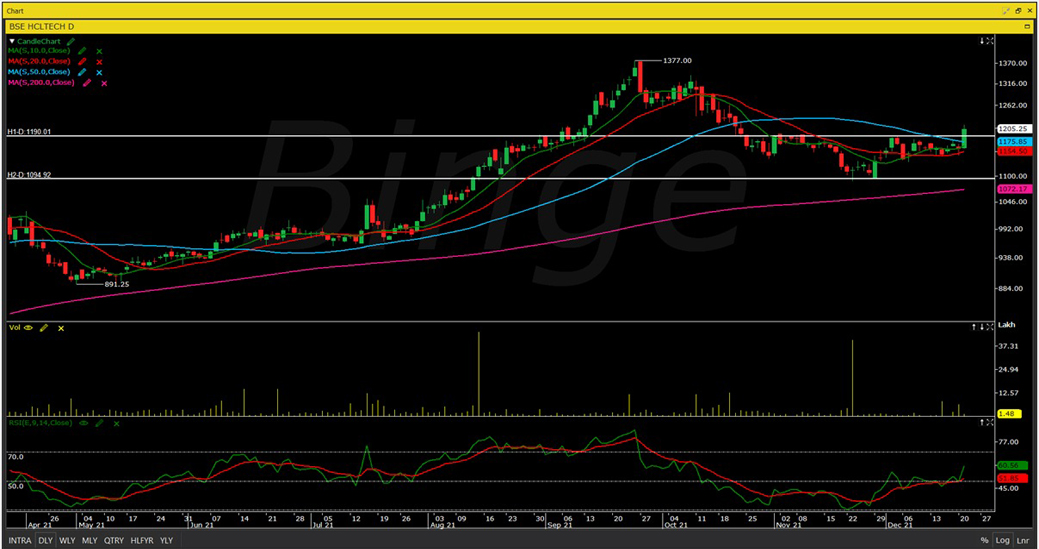The height and width of the screenshot is (549, 1039).
Task: Move the Vol panel up with arrow
Action: click(x=974, y=327)
